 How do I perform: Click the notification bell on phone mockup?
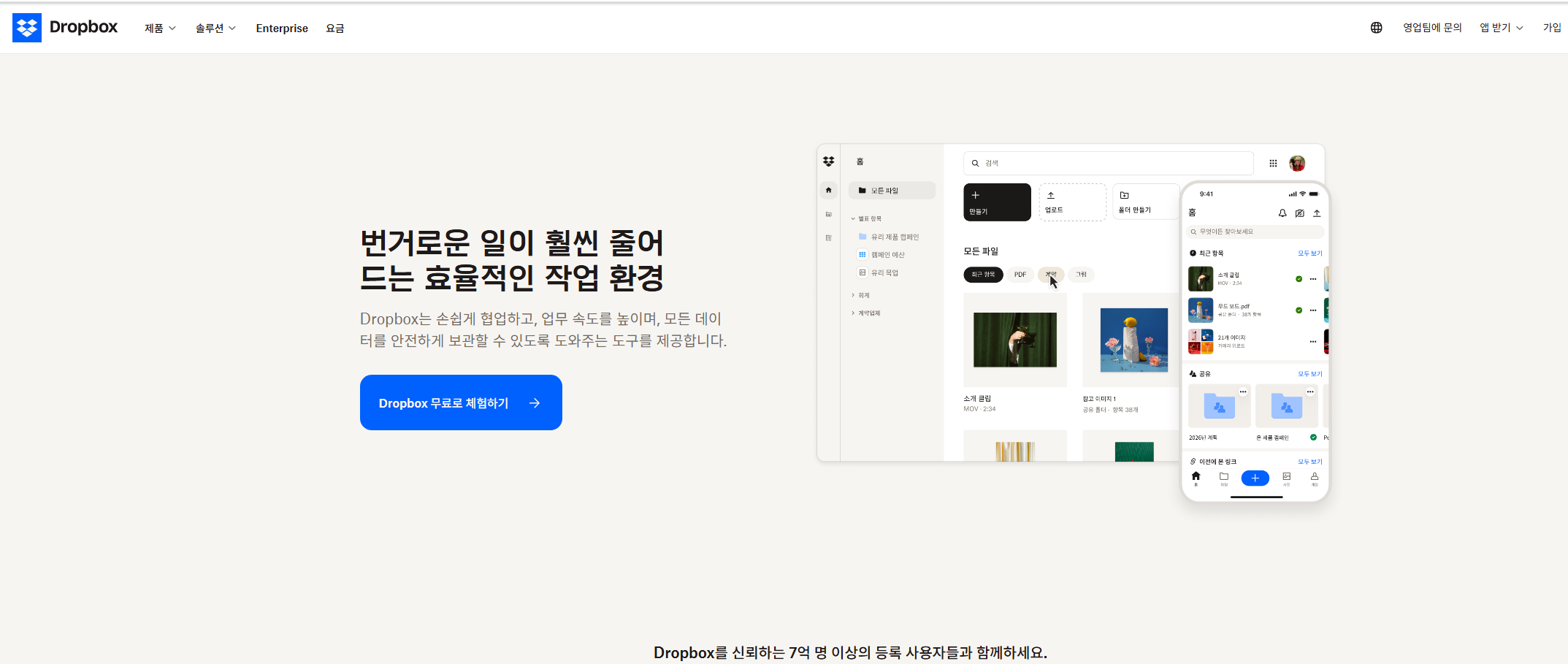tap(1282, 213)
